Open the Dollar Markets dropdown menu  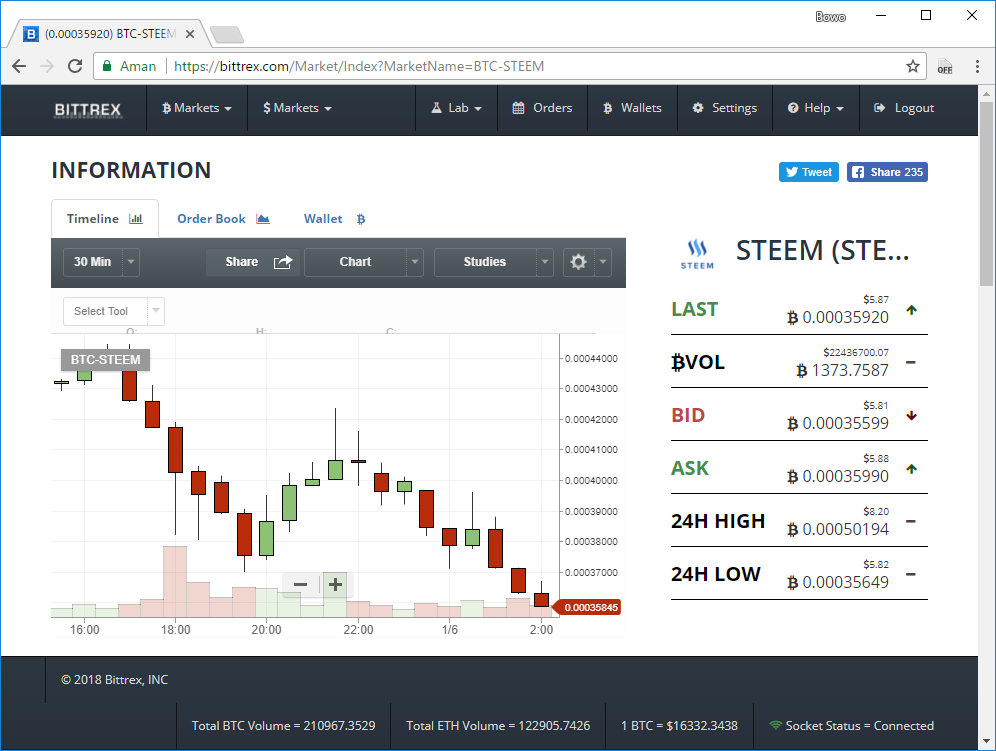[297, 108]
